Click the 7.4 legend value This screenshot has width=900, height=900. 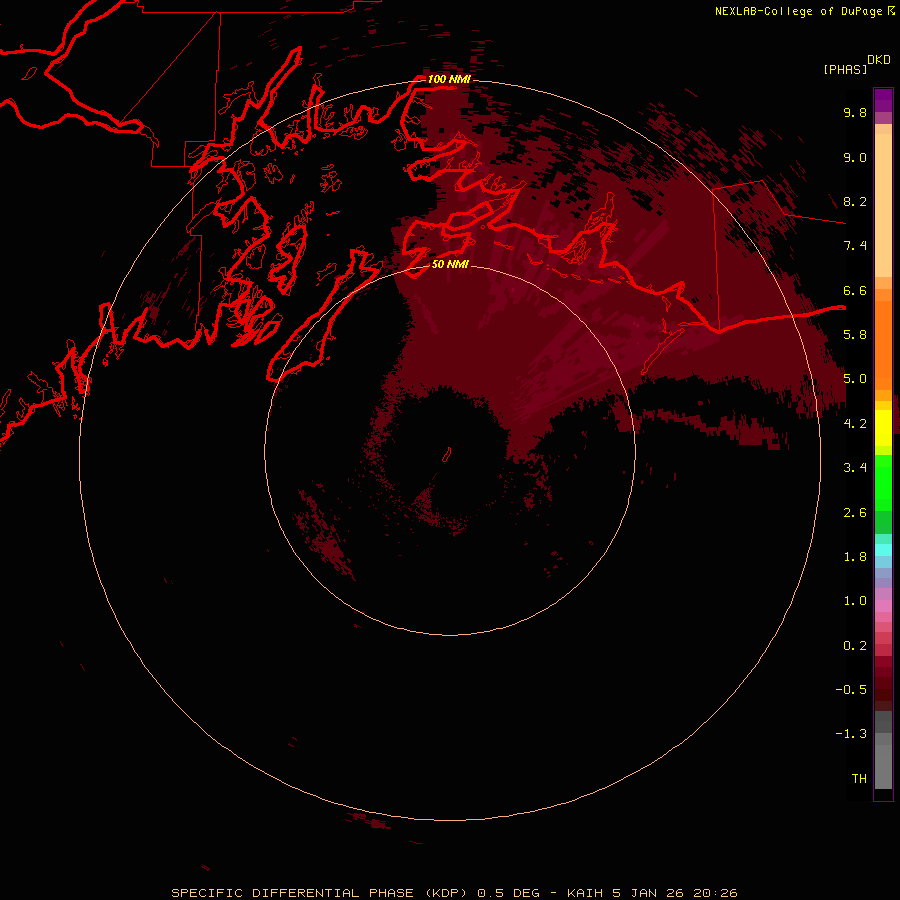pyautogui.click(x=855, y=246)
